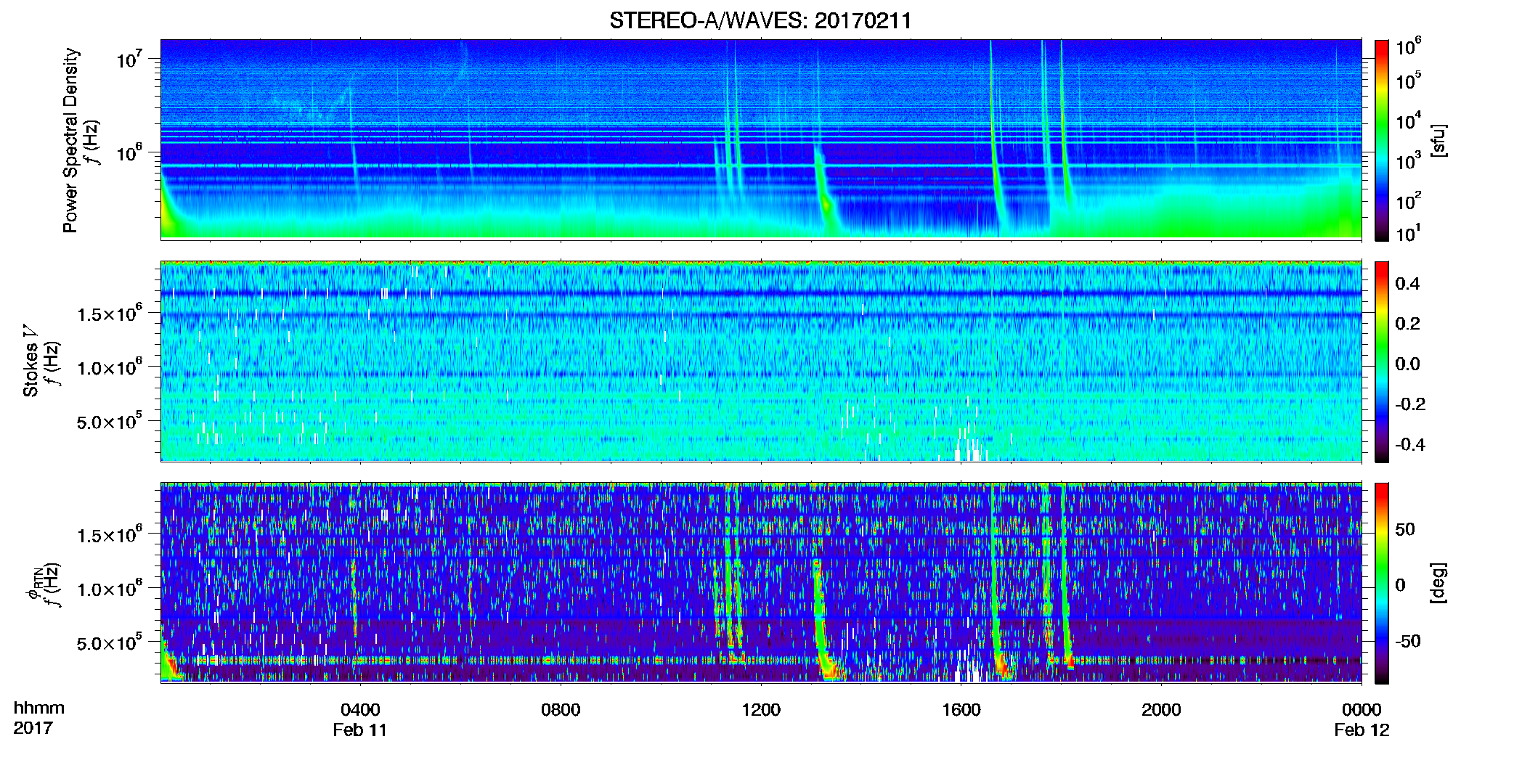Click the 1.5×10^6 tick of the φ RTN panel
The width and height of the screenshot is (1522, 784).
(110, 535)
